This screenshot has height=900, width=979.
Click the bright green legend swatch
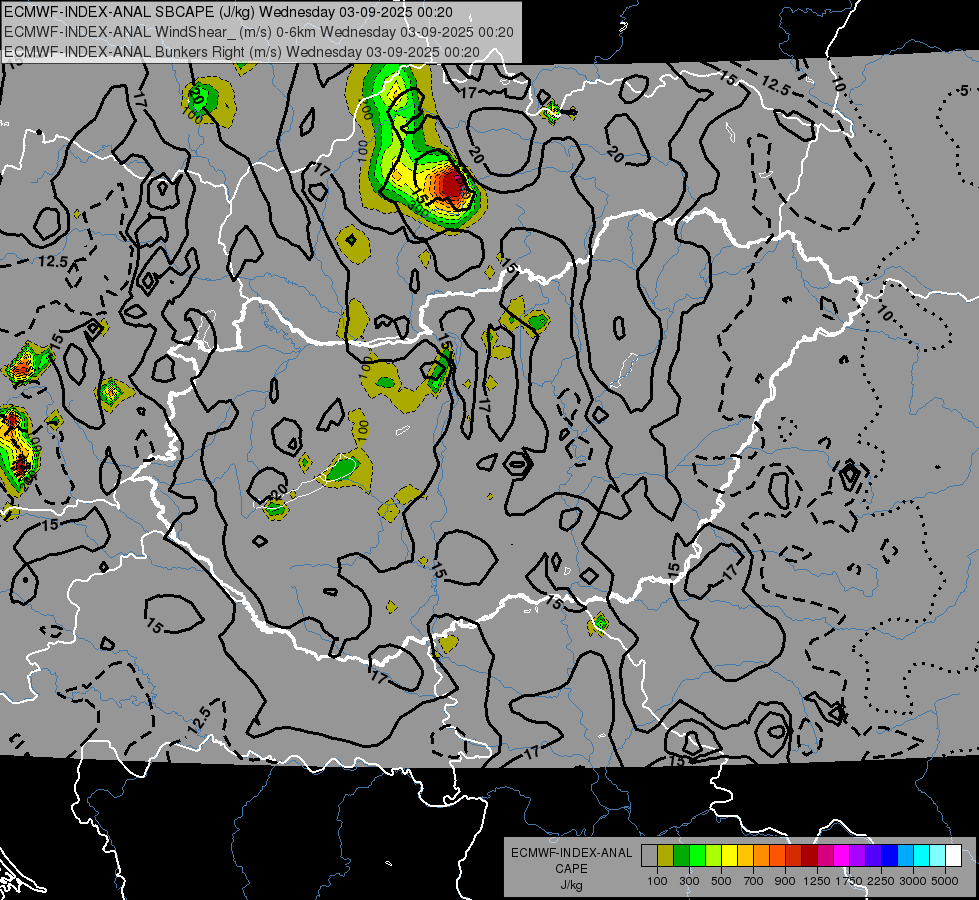click(697, 856)
